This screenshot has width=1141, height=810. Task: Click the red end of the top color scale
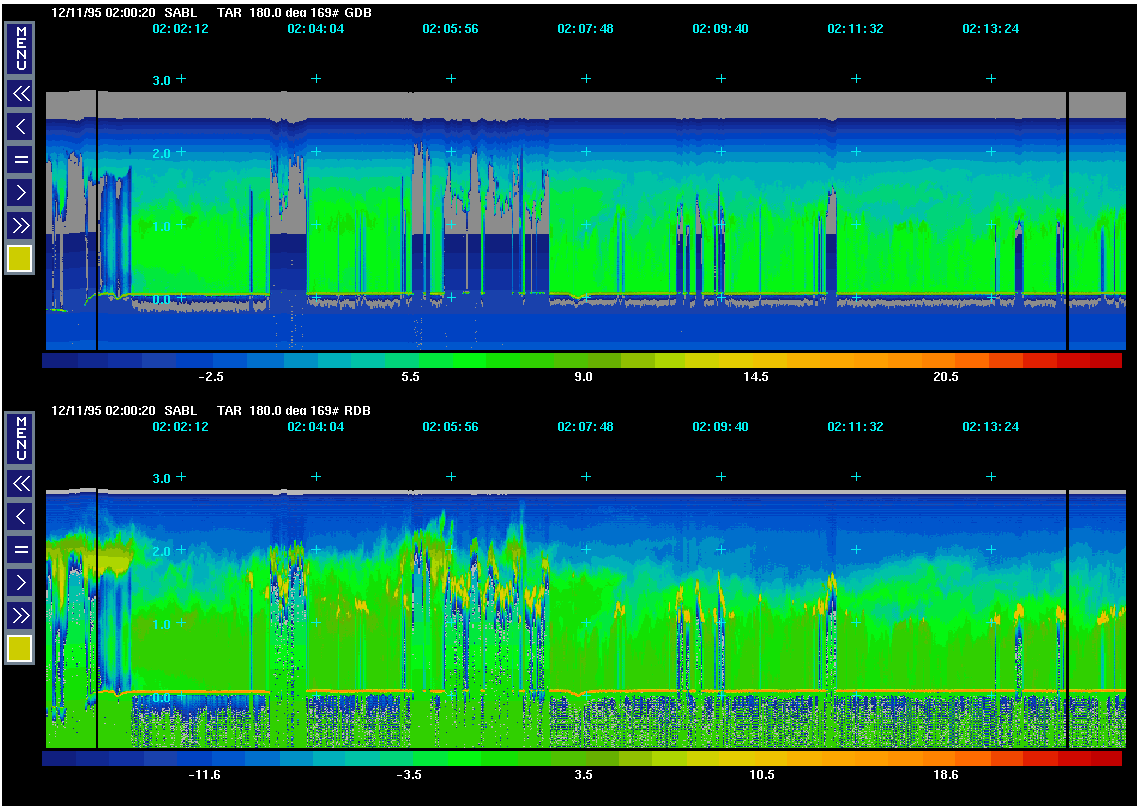pos(1105,360)
